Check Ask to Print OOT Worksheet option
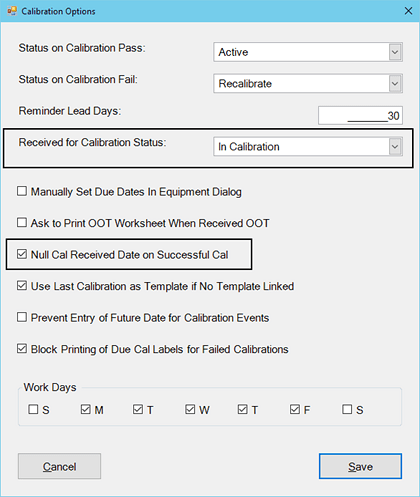The height and width of the screenshot is (497, 420). tap(22, 223)
